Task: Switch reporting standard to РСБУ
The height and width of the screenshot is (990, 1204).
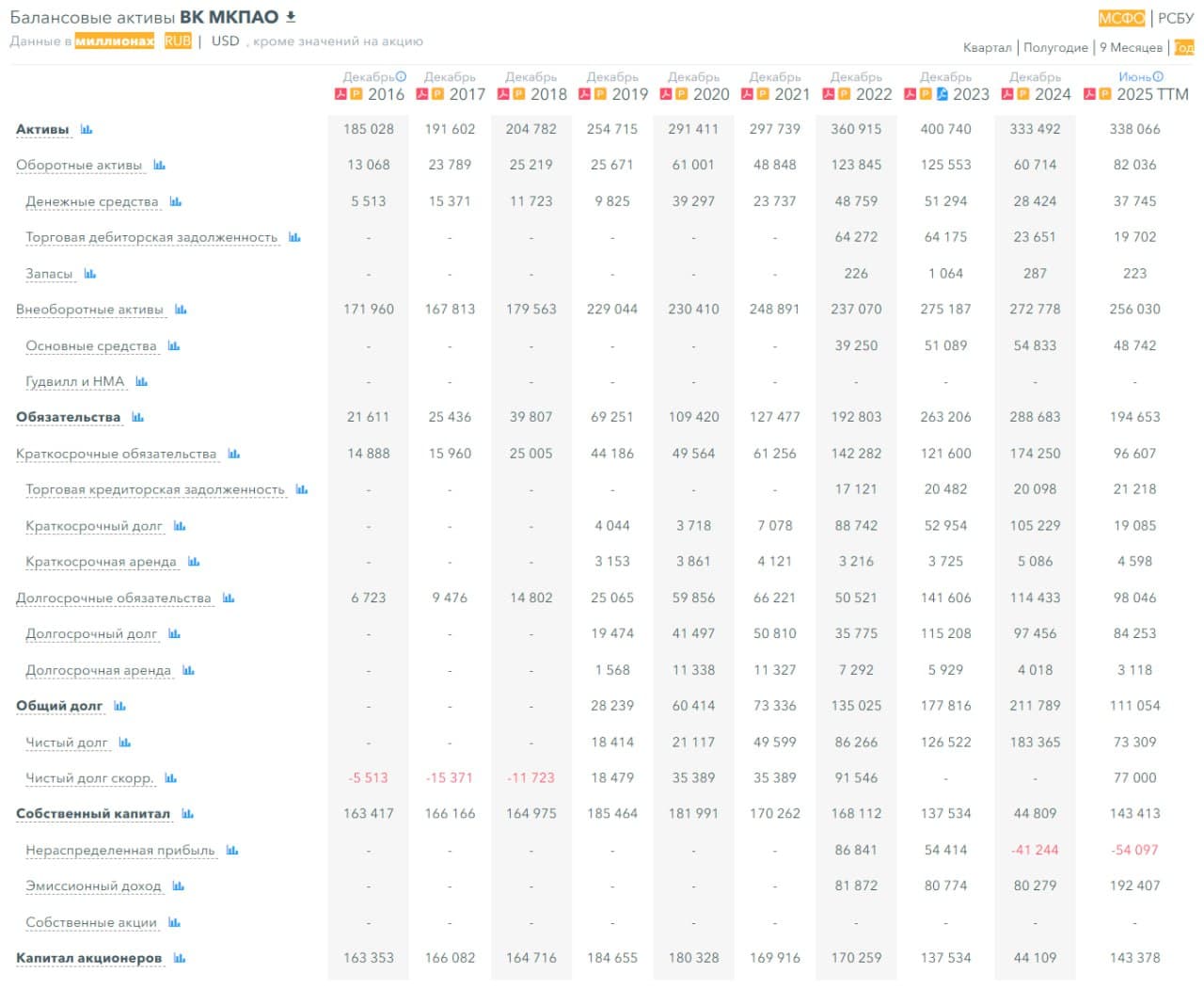Action: (1175, 18)
